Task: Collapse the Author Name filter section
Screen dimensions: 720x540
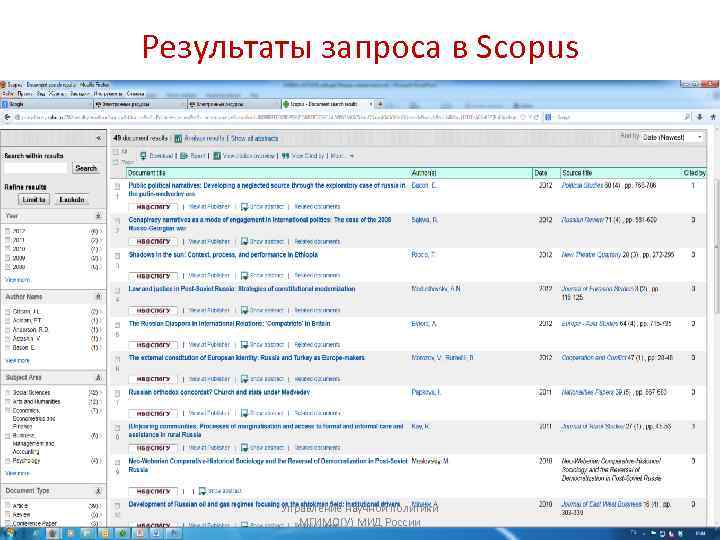Action: point(98,297)
